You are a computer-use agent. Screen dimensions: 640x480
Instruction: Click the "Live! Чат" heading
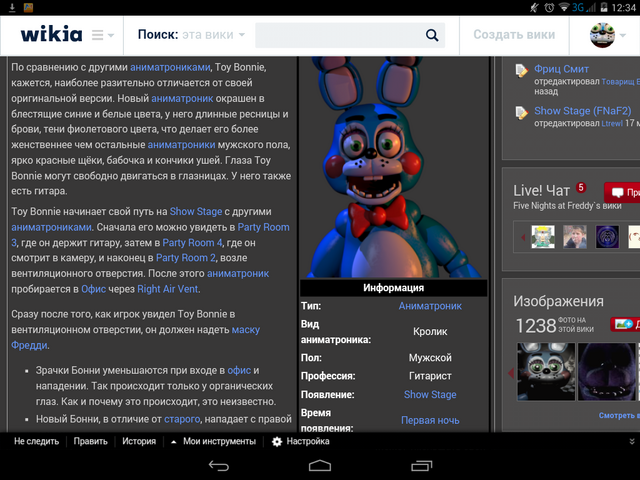pyautogui.click(x=541, y=191)
